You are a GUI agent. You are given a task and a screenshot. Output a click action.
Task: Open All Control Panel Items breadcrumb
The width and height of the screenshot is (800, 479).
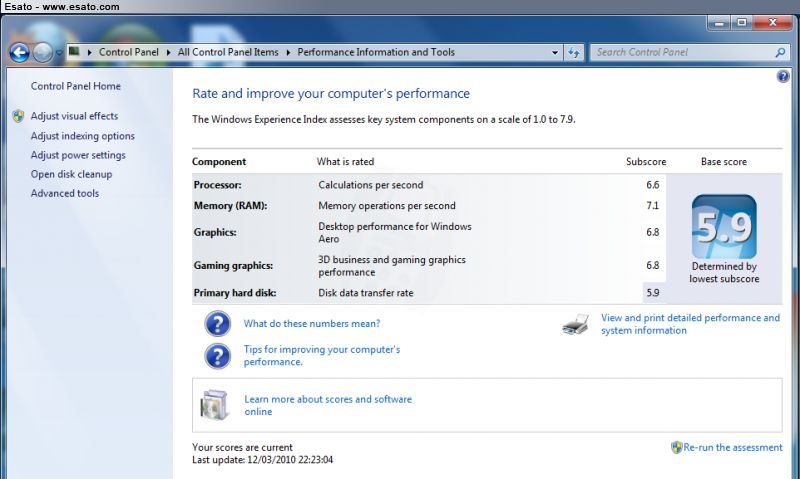click(x=228, y=52)
